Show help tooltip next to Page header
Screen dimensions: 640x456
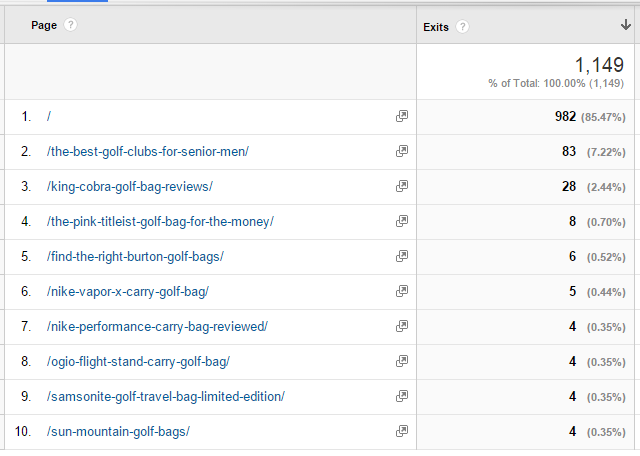pos(70,25)
